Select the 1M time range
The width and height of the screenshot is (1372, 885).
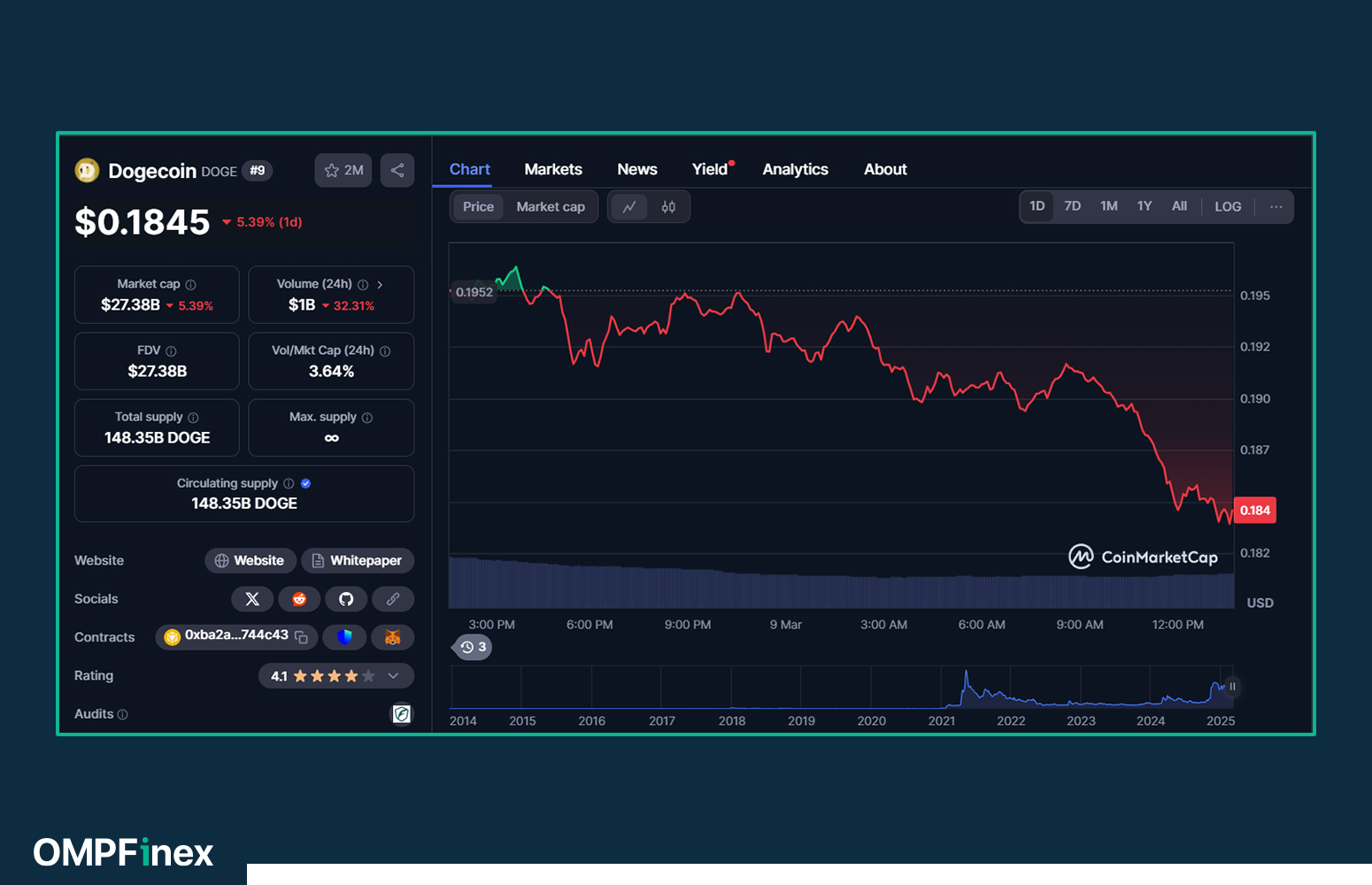coord(1109,206)
